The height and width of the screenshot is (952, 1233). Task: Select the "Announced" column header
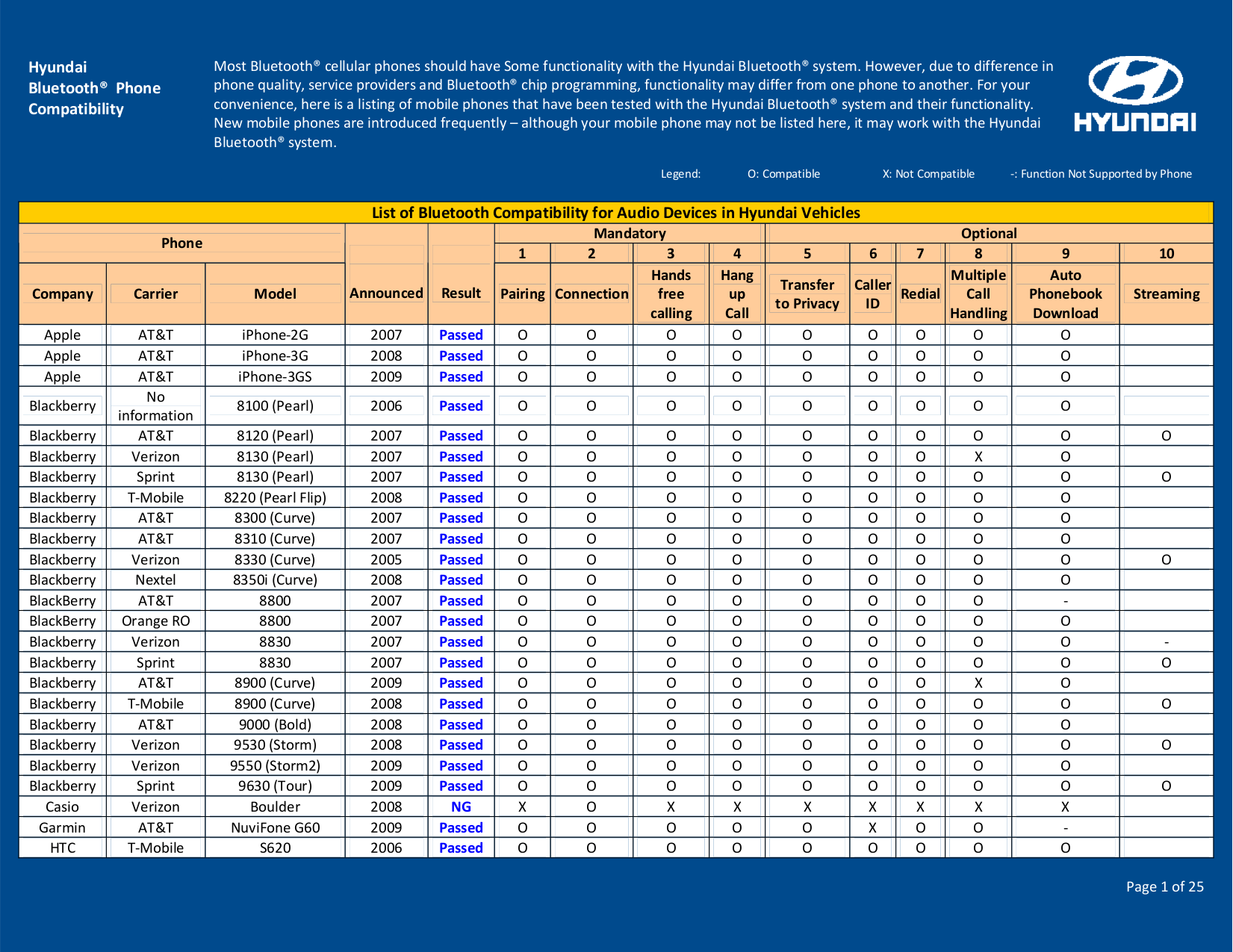pyautogui.click(x=385, y=293)
